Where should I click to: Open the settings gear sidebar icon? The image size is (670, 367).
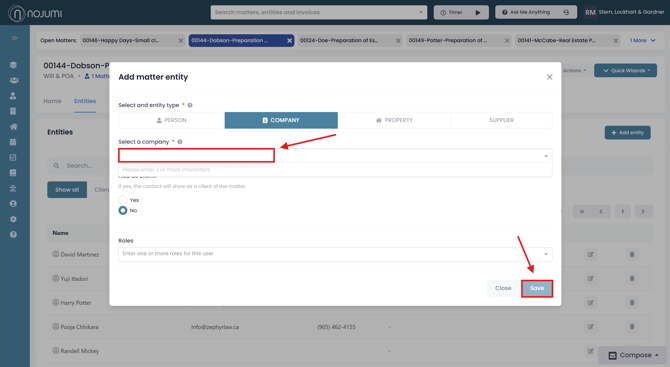(x=13, y=219)
